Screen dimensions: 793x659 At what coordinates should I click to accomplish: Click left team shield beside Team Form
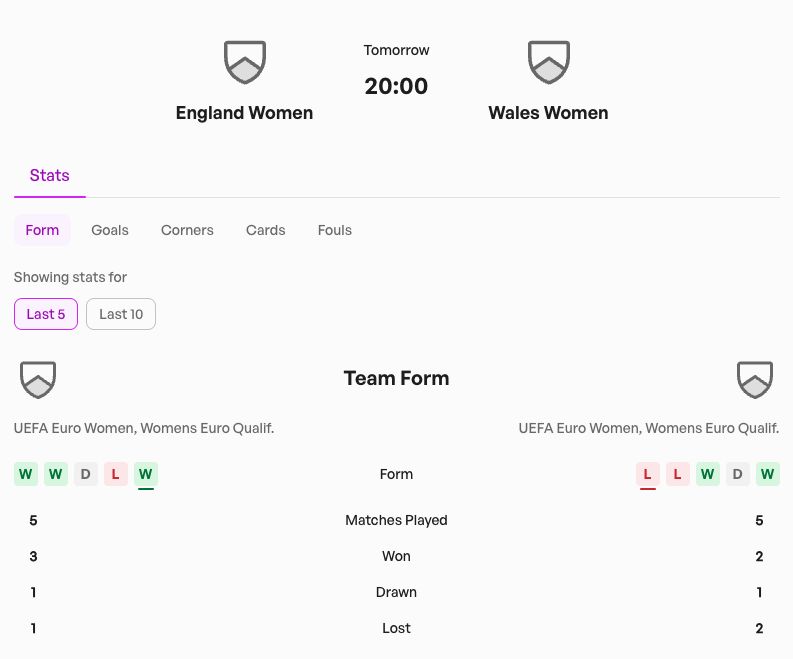tap(38, 379)
